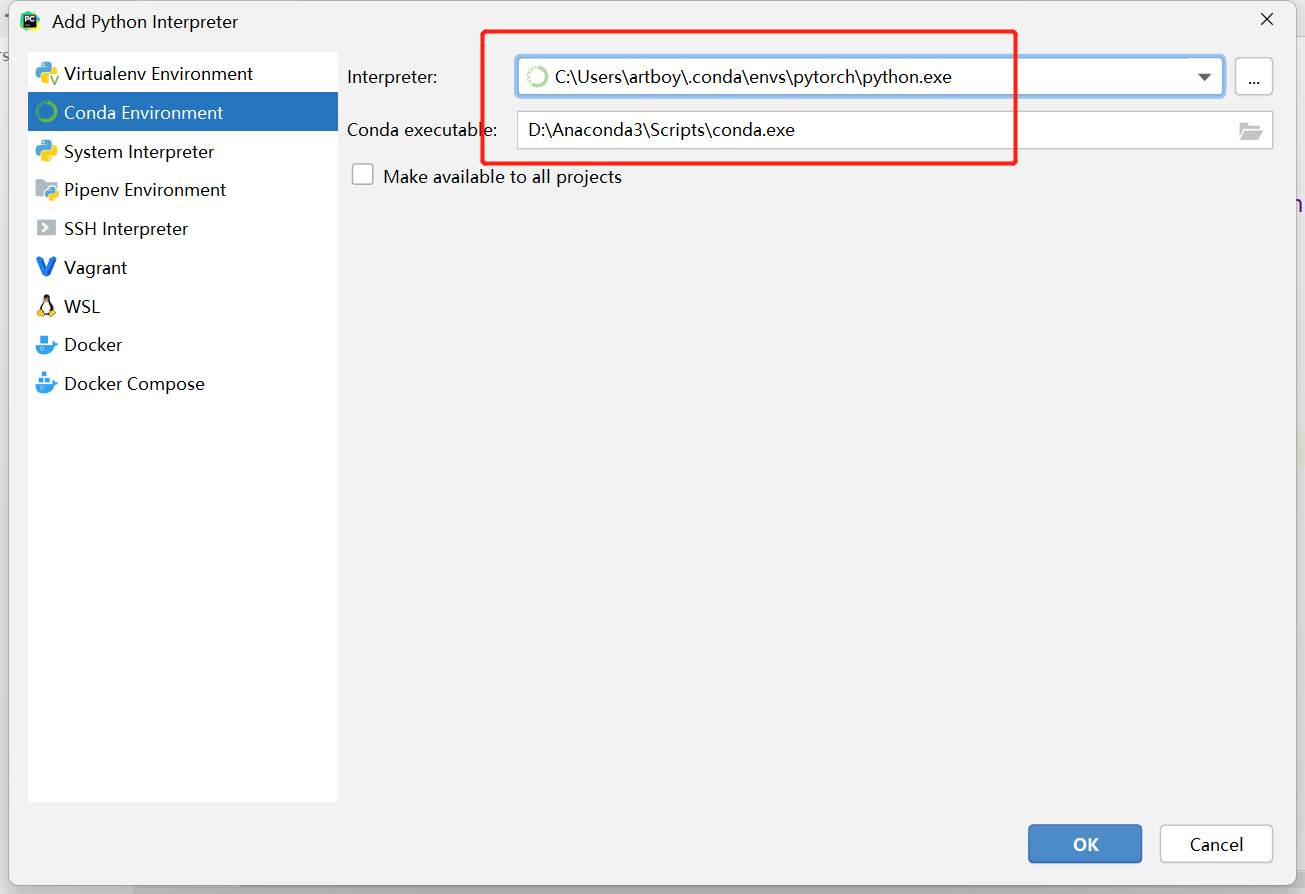
Task: Click the Vagrant V logo icon
Action: tap(46, 267)
